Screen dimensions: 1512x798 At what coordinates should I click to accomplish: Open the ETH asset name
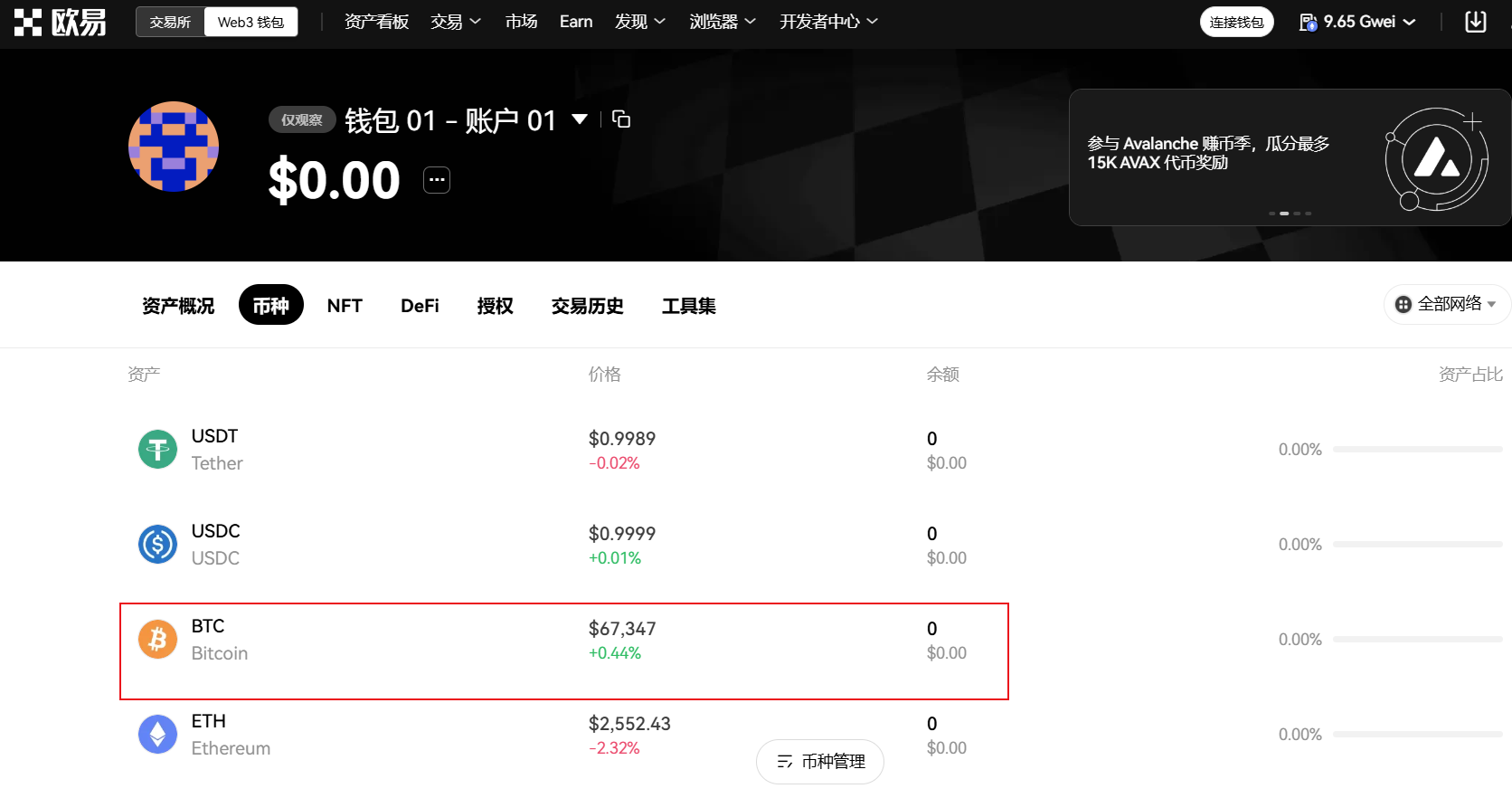pos(209,721)
